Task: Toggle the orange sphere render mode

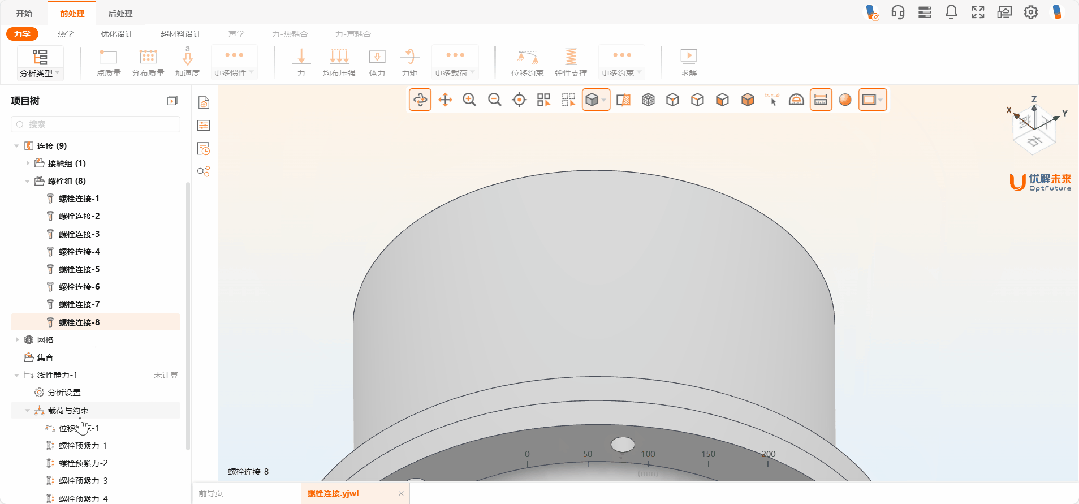Action: pos(845,100)
